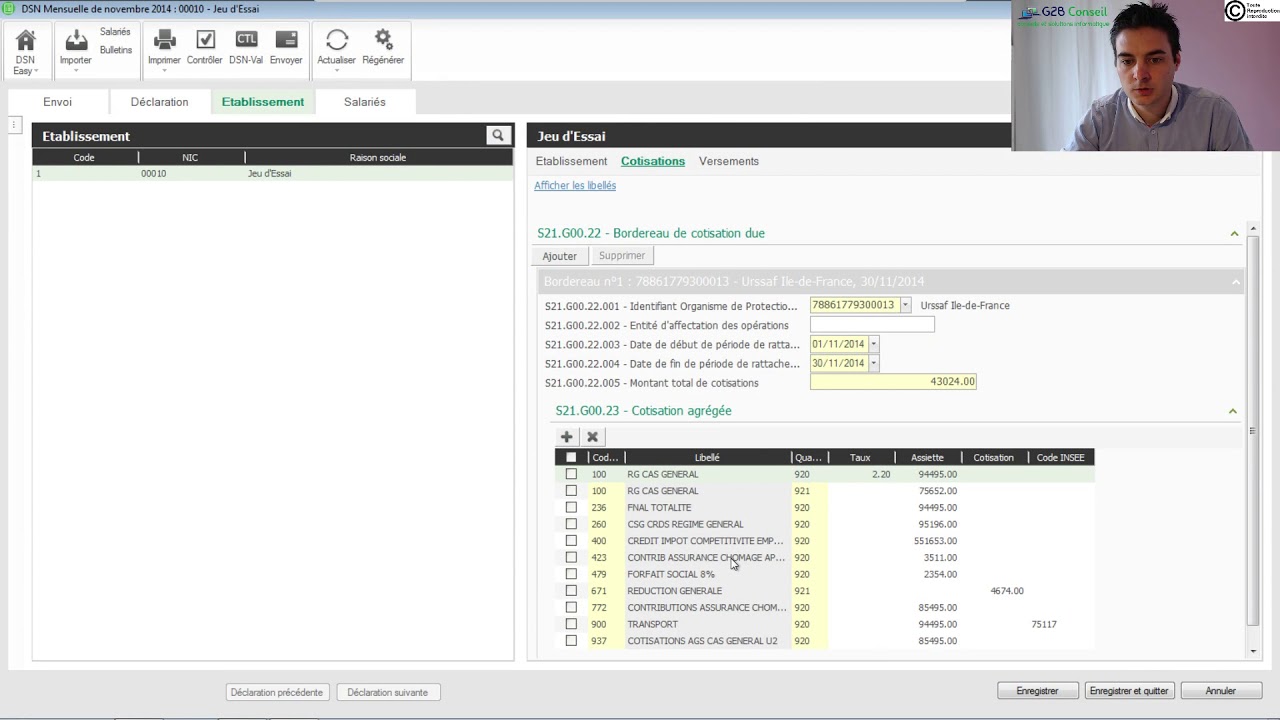Click the Taux column header
Viewport: 1280px width, 720px height.
coord(860,458)
